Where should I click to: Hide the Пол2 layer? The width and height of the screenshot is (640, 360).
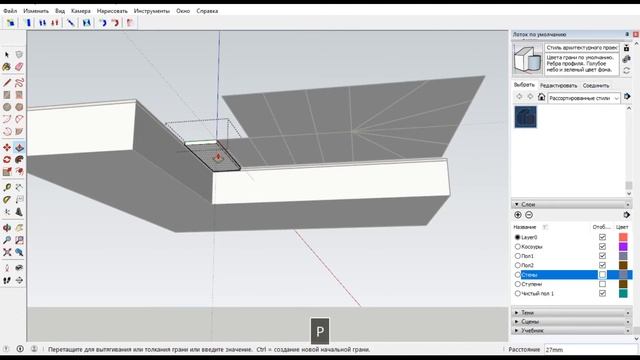coord(602,265)
